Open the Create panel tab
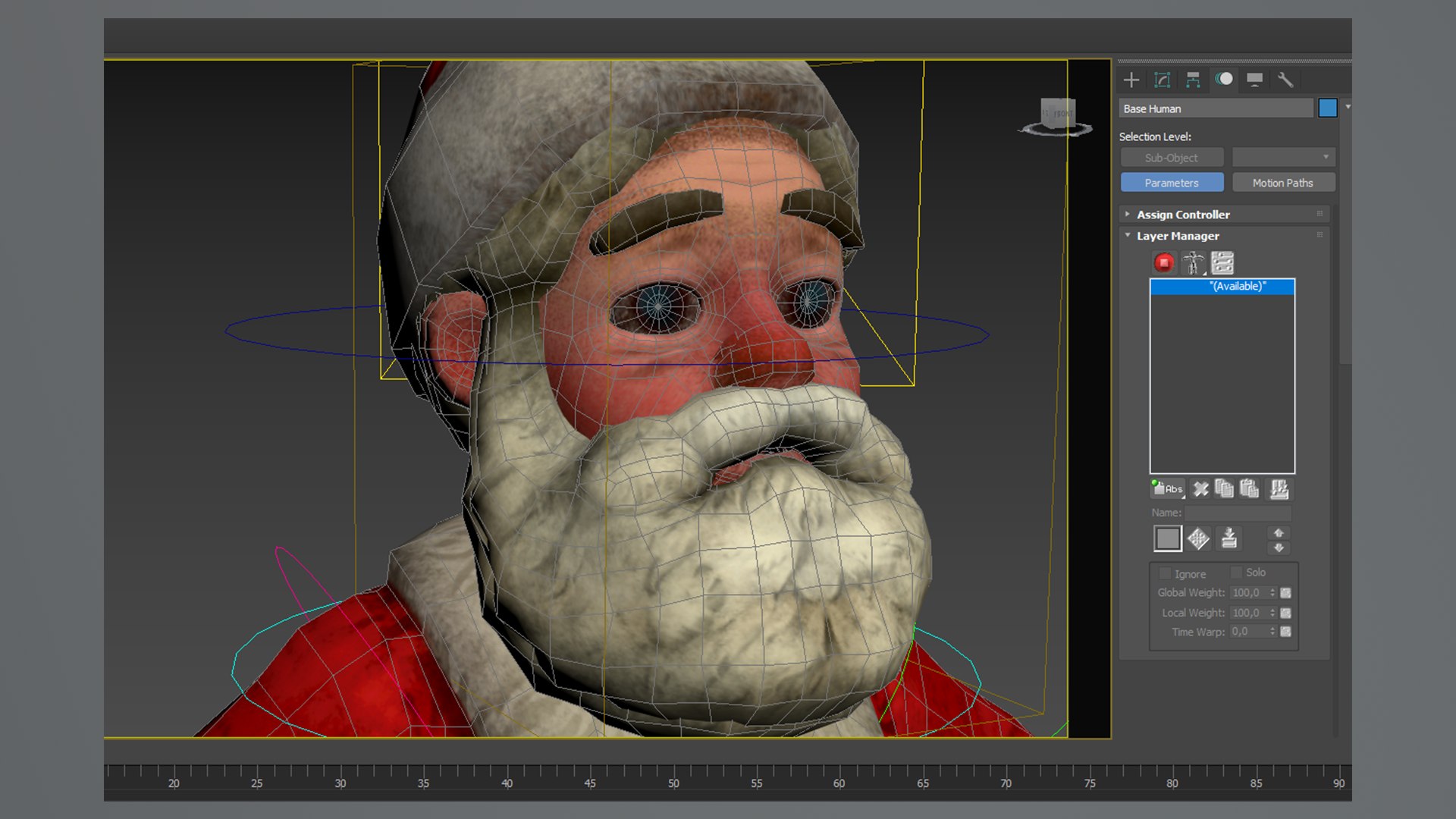This screenshot has width=1456, height=819. (1131, 80)
